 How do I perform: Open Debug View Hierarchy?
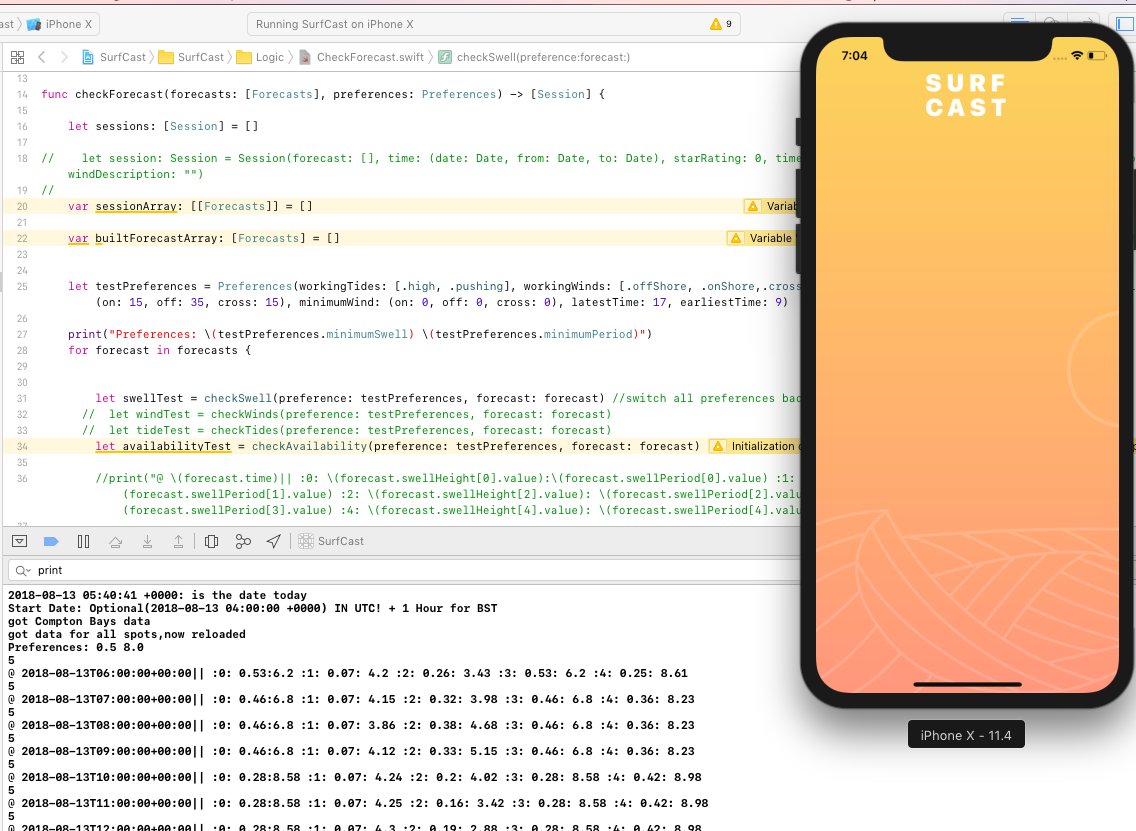pos(212,541)
